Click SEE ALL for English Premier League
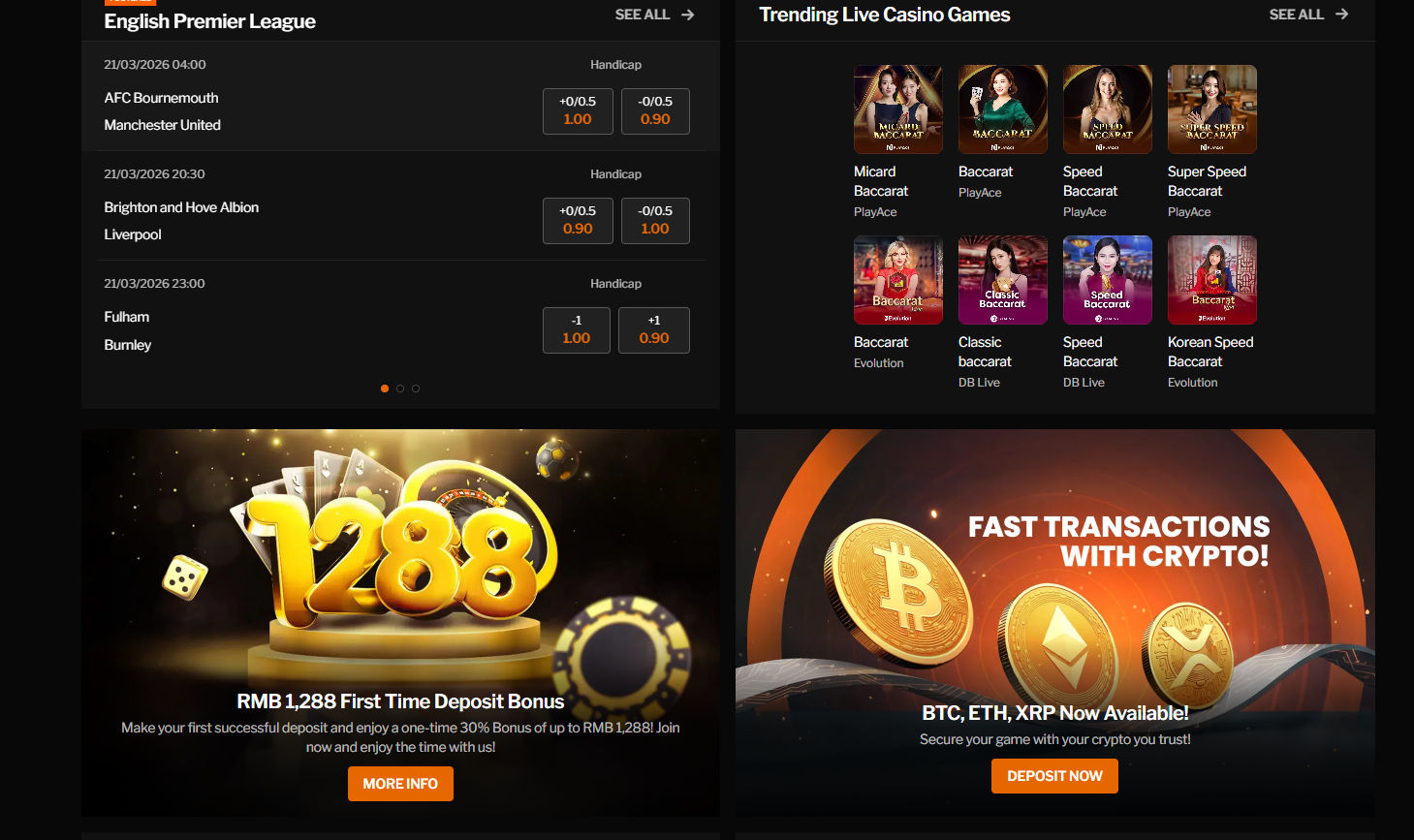 654,15
